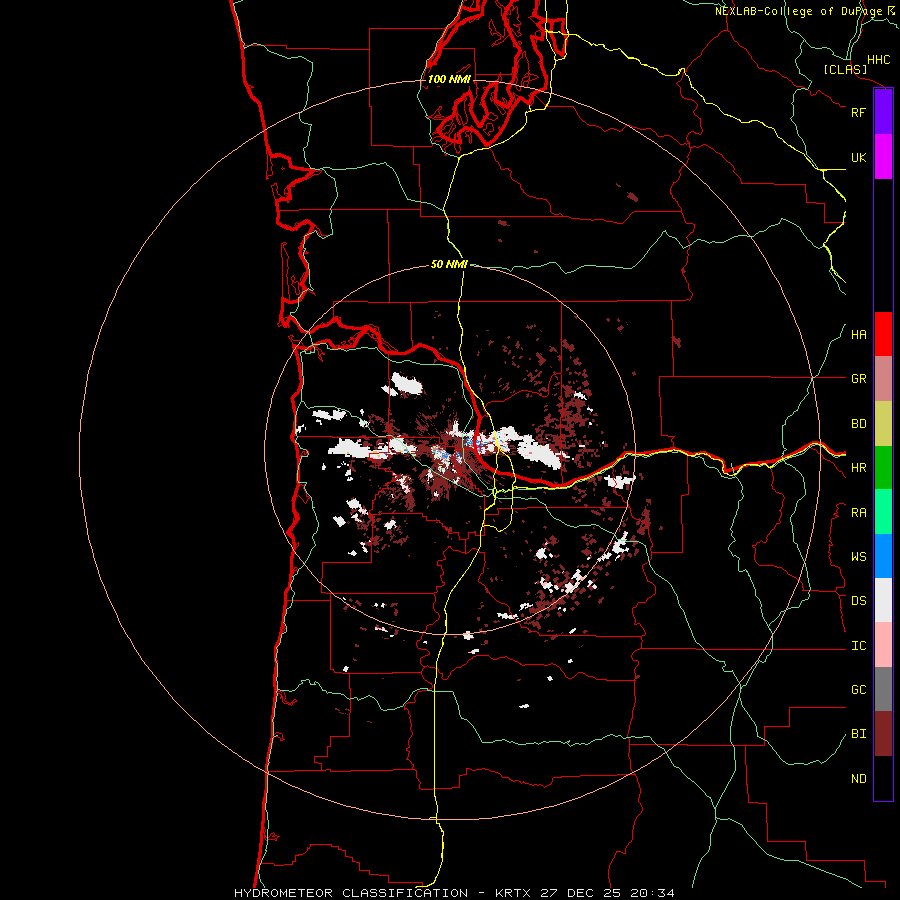The width and height of the screenshot is (900, 900).
Task: Click the bright green RA legend swatch
Action: coord(883,512)
